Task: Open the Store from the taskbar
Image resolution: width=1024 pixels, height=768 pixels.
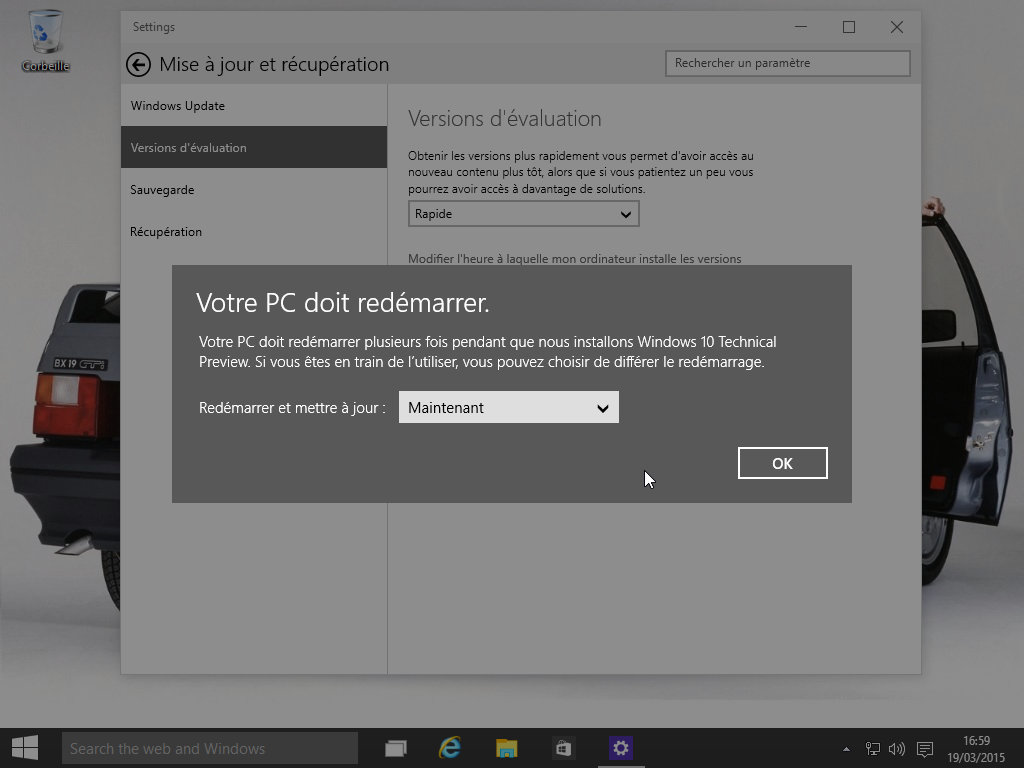Action: [563, 748]
